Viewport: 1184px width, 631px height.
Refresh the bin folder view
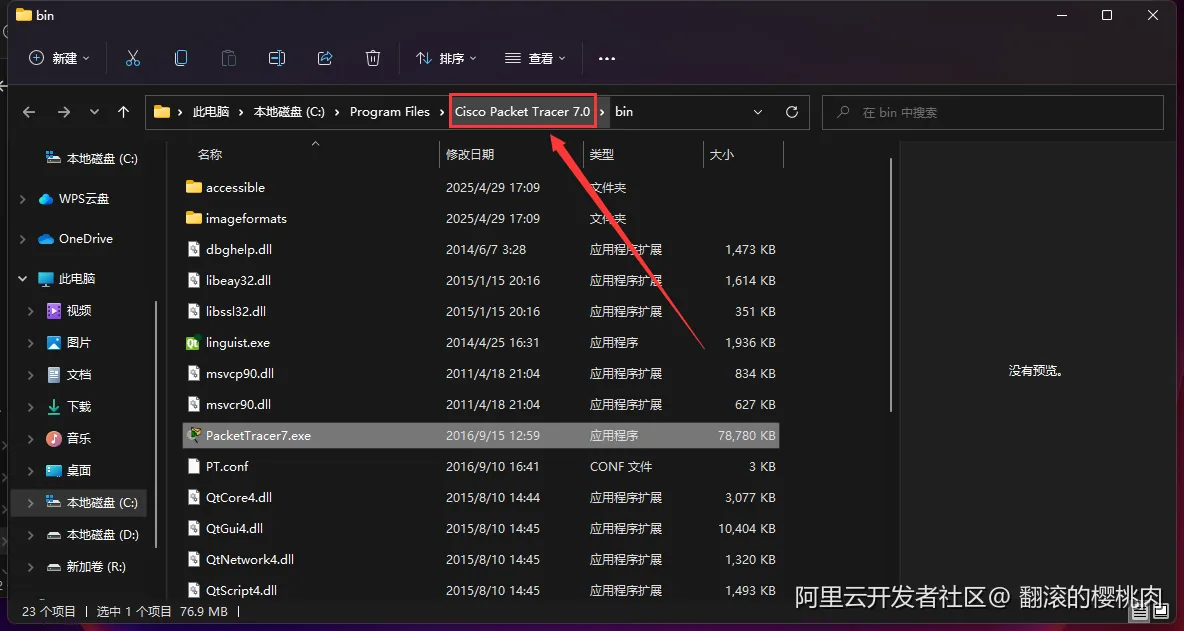coord(791,112)
